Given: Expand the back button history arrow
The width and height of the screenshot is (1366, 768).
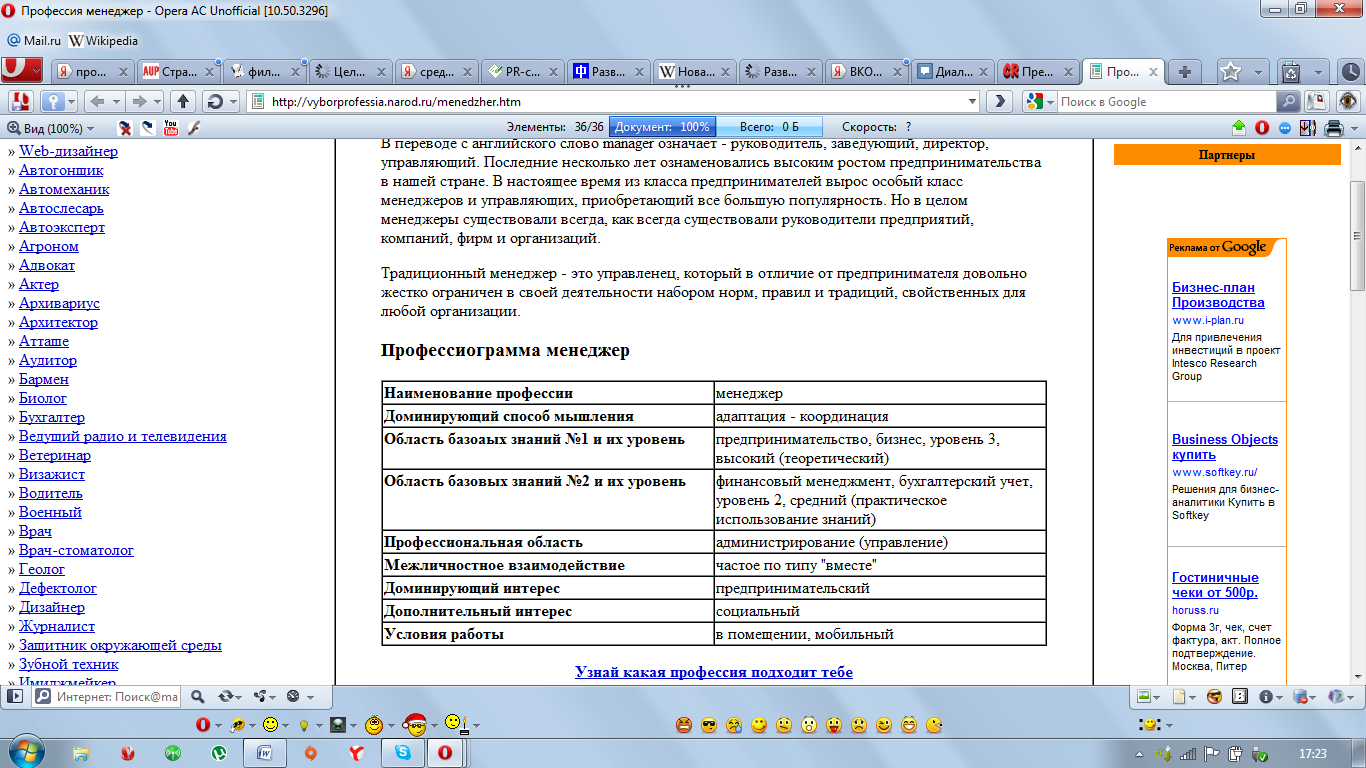Looking at the screenshot, I should (x=116, y=101).
